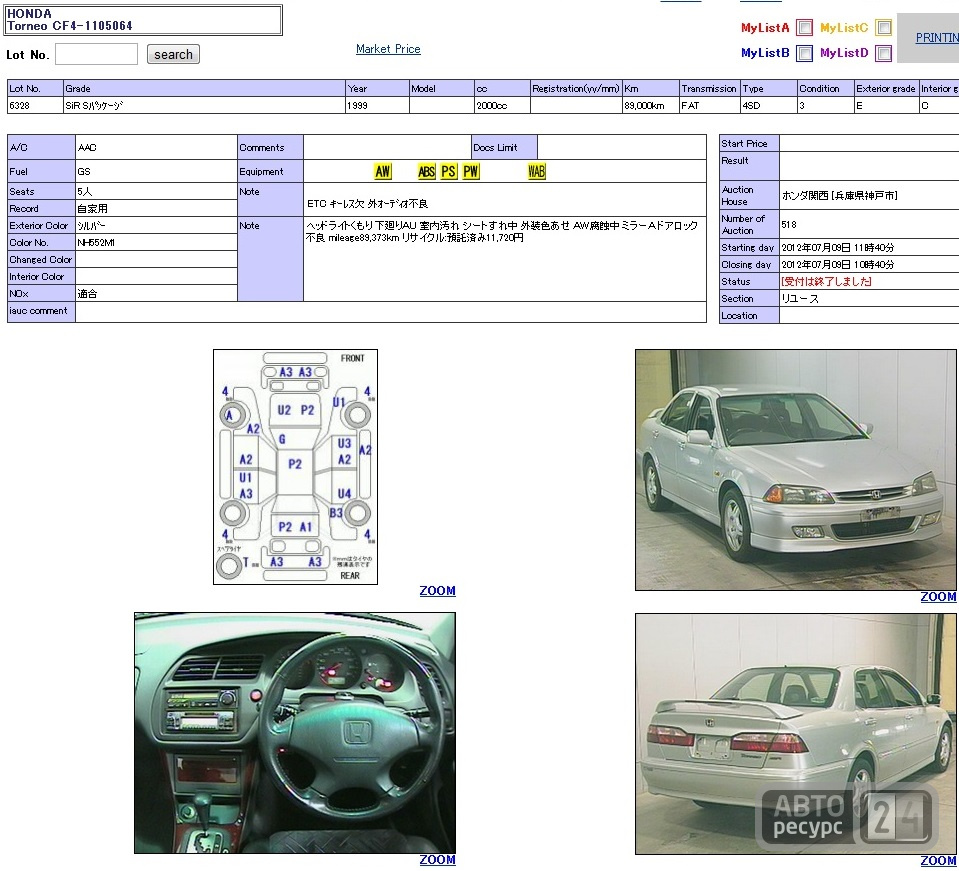
Task: Click the Color No. NH552M value
Action: tap(96, 243)
